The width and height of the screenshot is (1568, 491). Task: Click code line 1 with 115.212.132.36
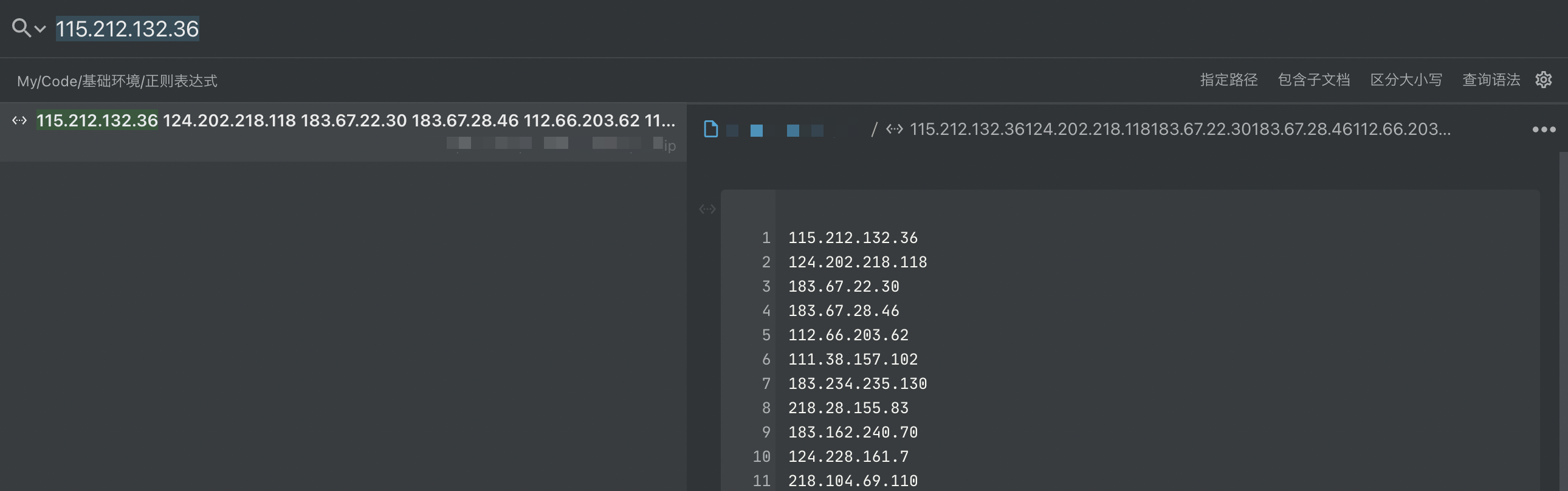coord(853,237)
